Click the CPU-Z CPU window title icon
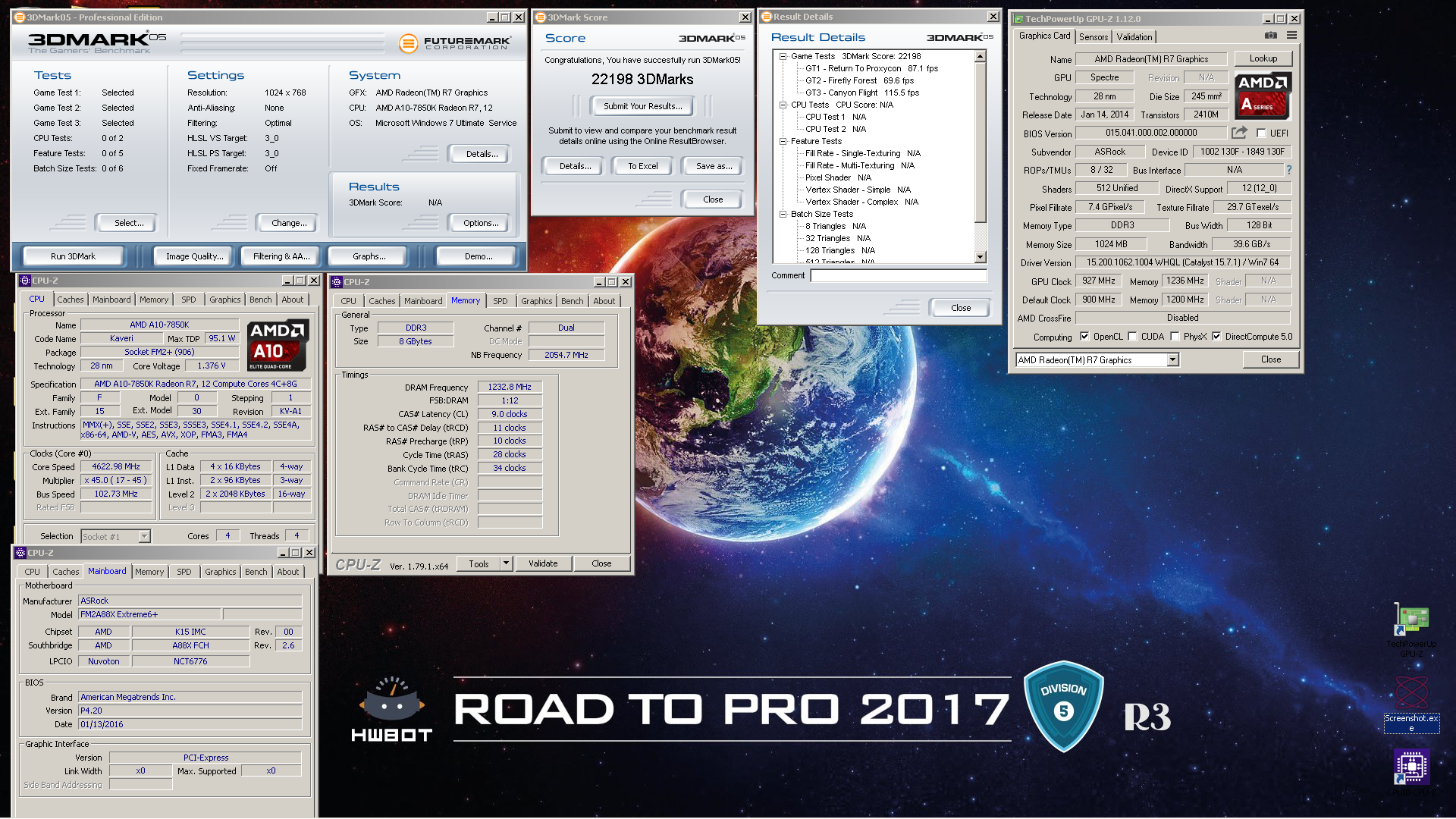 pos(24,281)
